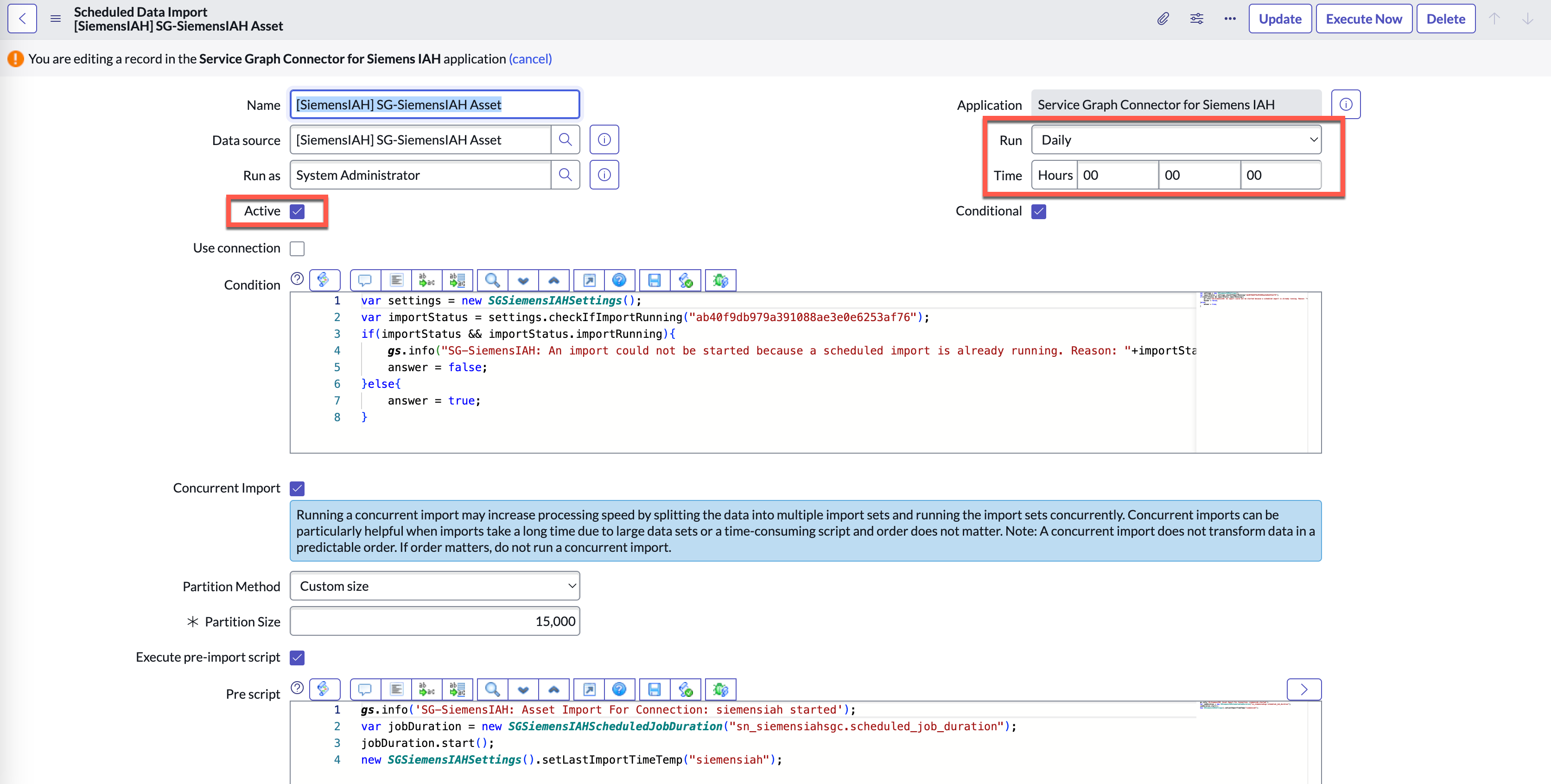Click the Time hours input field

[x=1118, y=175]
